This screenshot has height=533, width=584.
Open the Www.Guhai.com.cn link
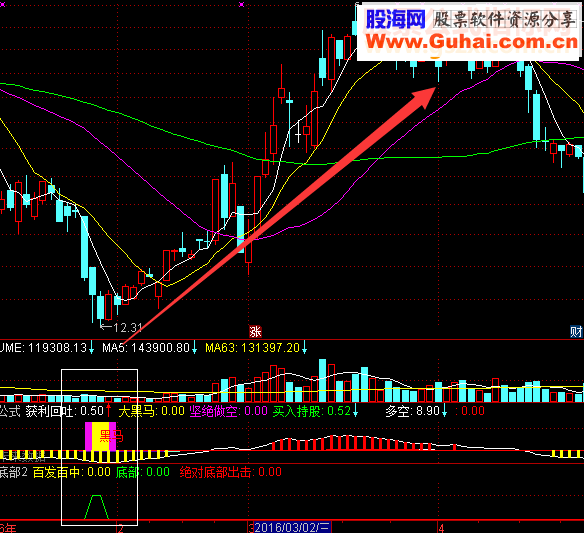[x=472, y=41]
